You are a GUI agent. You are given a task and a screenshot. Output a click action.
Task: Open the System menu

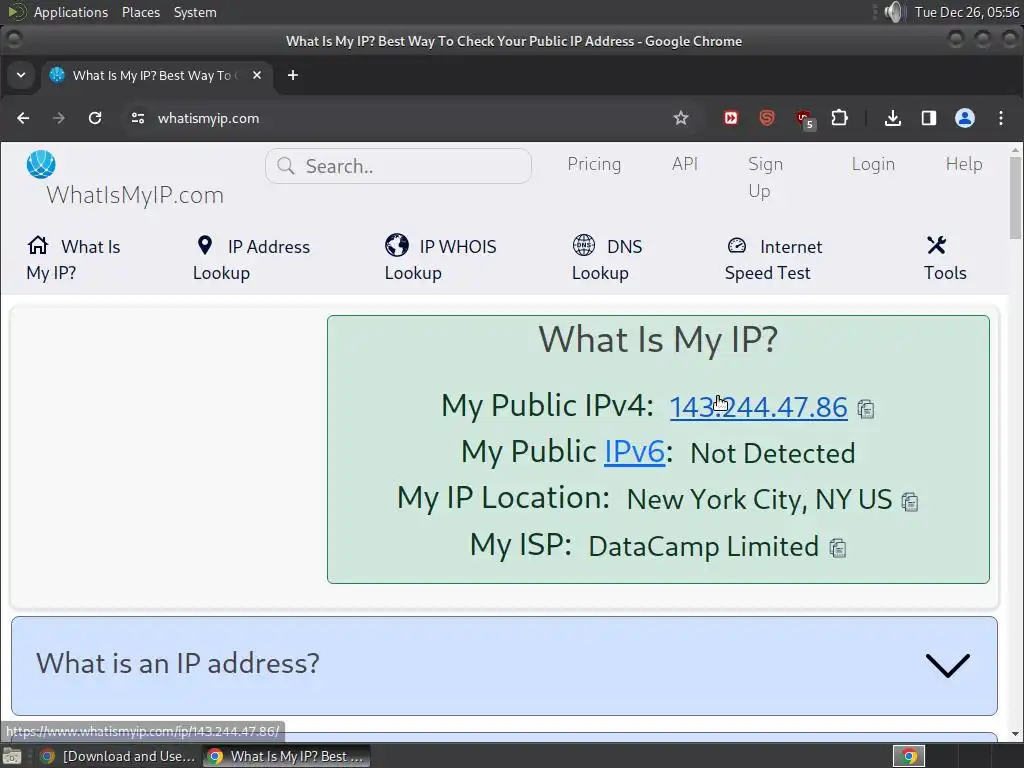(195, 12)
